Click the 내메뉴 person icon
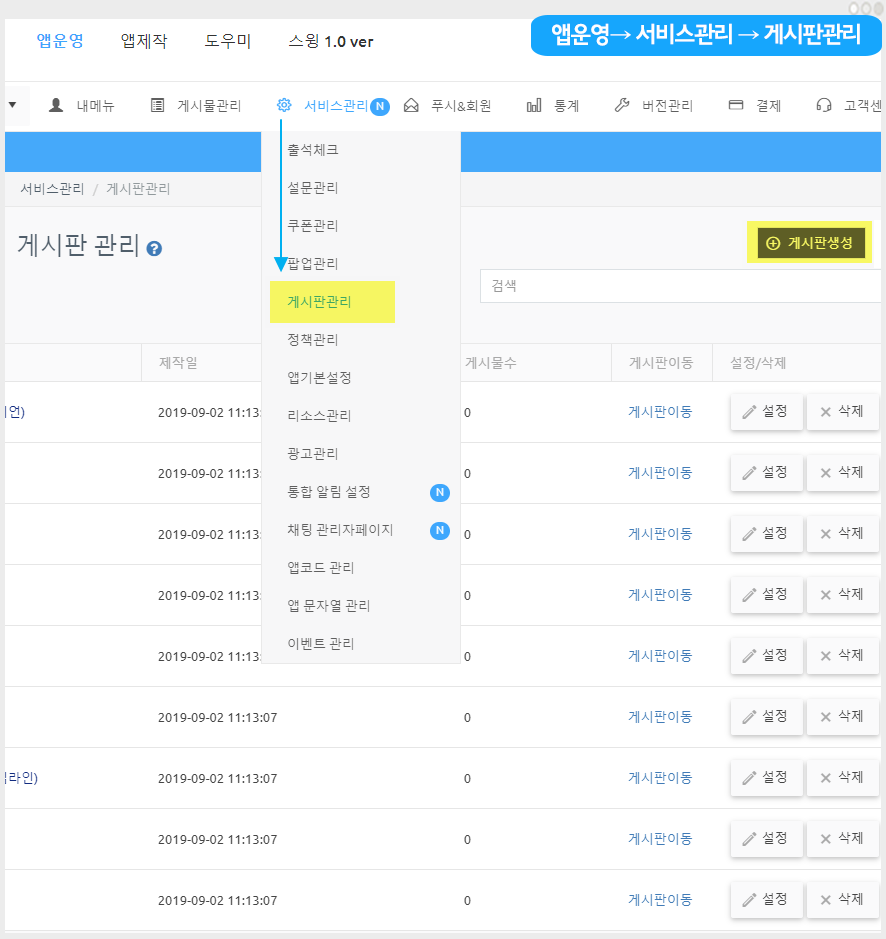The image size is (886, 939). click(x=56, y=105)
